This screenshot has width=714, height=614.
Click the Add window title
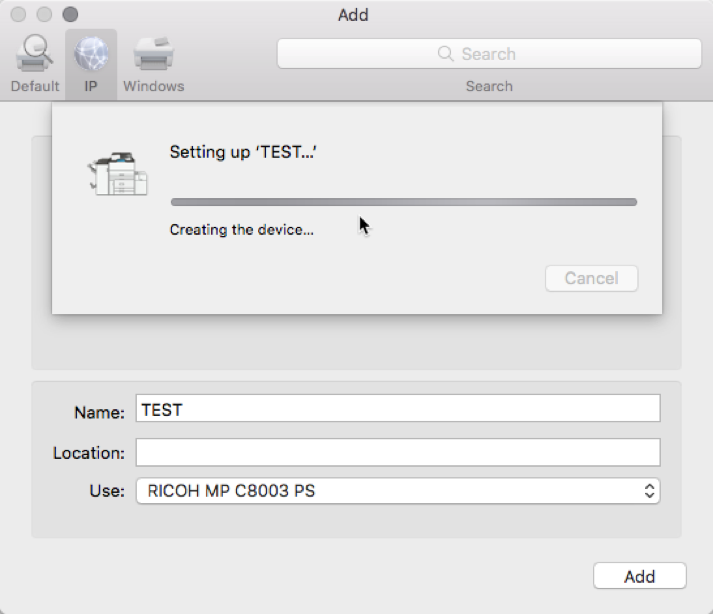(x=353, y=15)
